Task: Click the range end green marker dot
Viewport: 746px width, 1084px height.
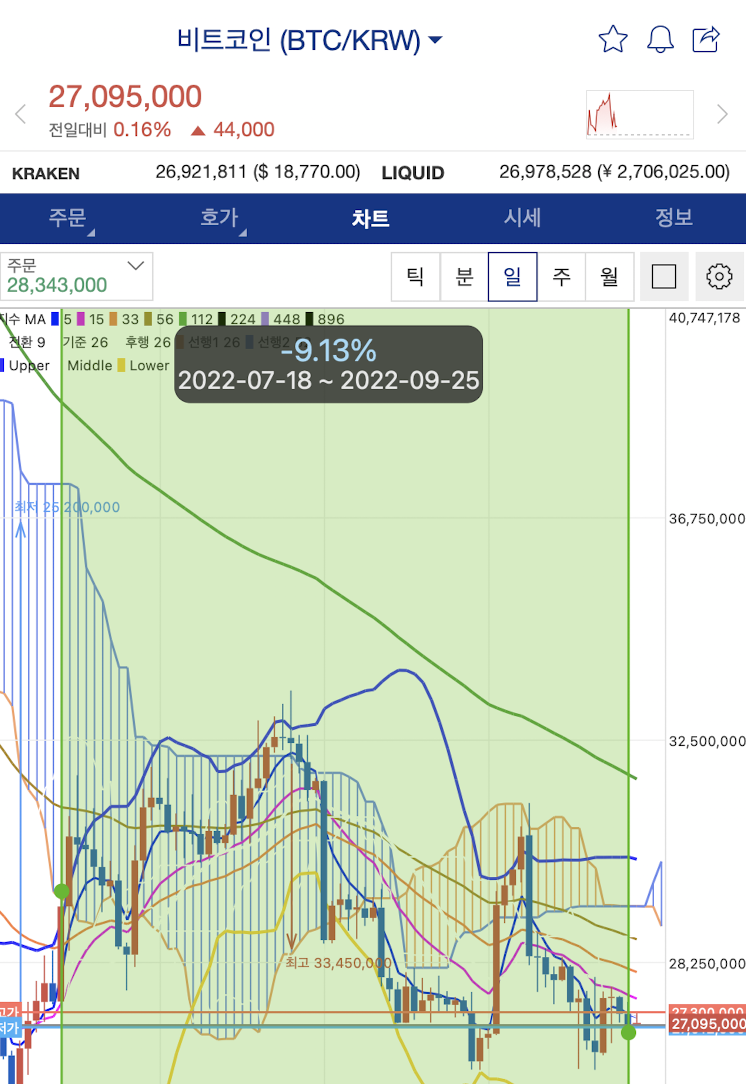Action: (628, 1033)
